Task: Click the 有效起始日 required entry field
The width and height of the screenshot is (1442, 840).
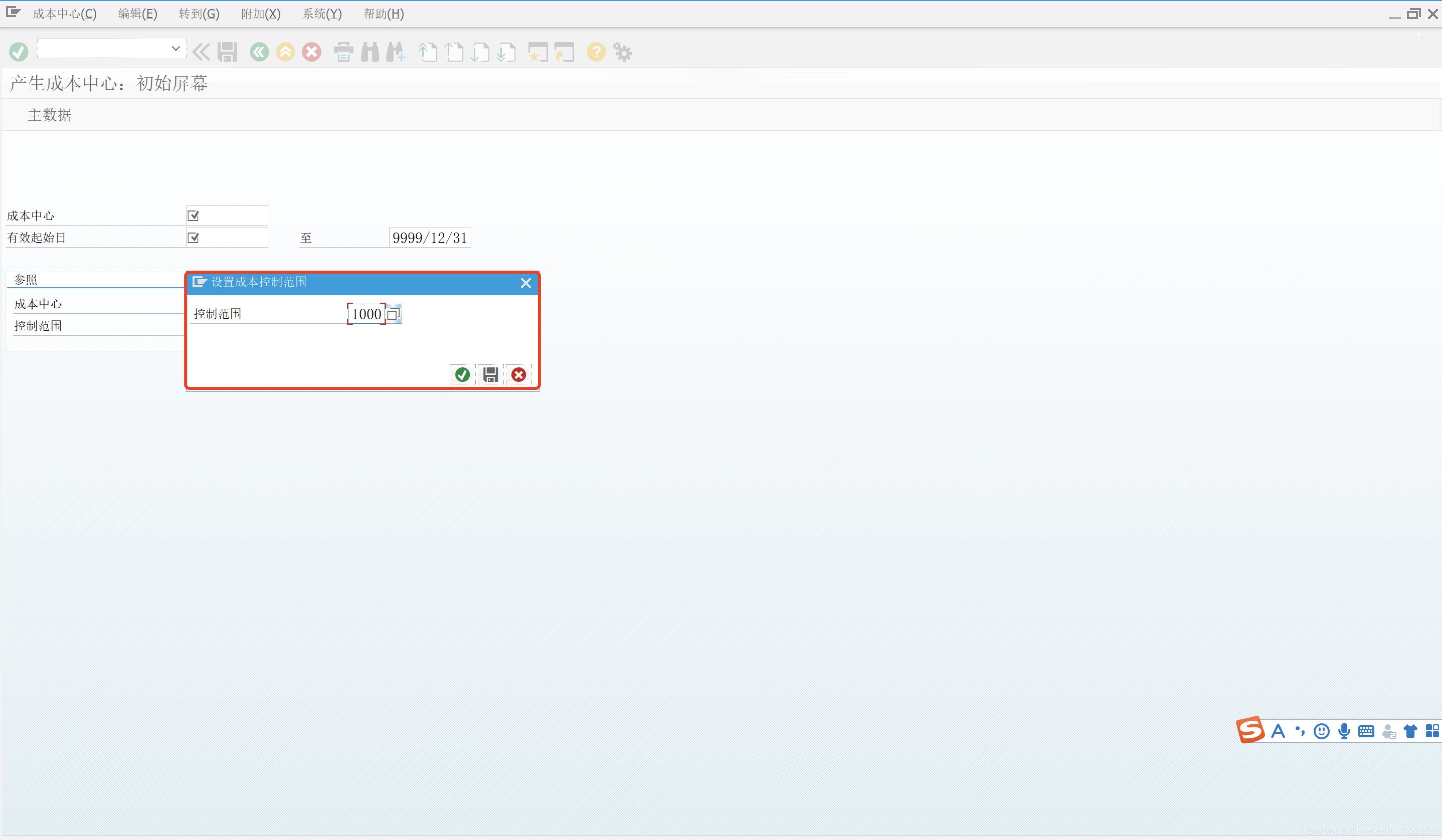Action: [227, 238]
